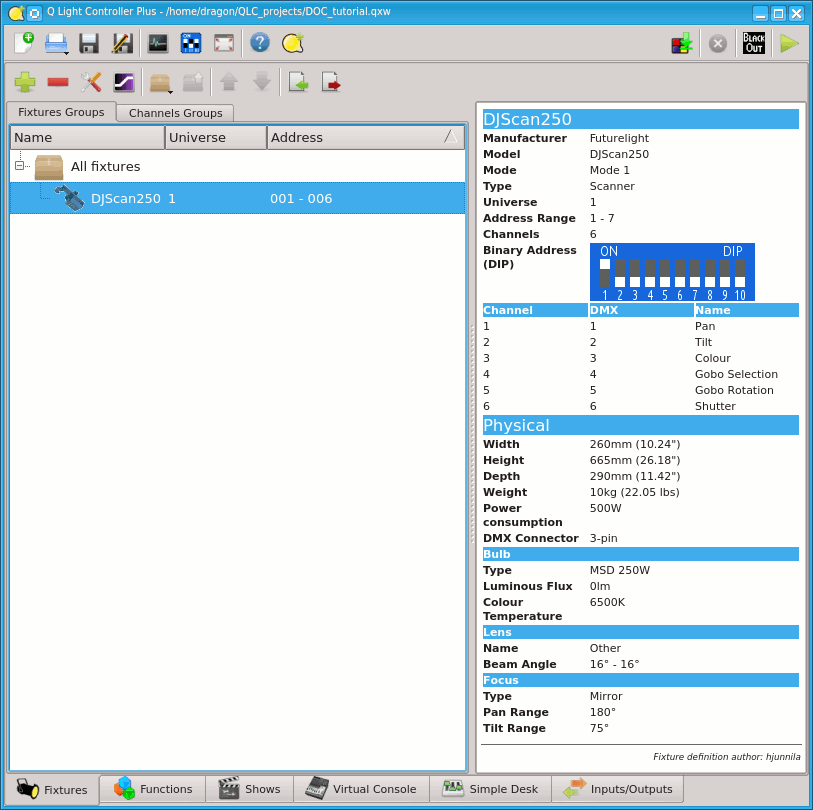Add fixture to a group
This screenshot has width=813, height=810.
pos(160,83)
